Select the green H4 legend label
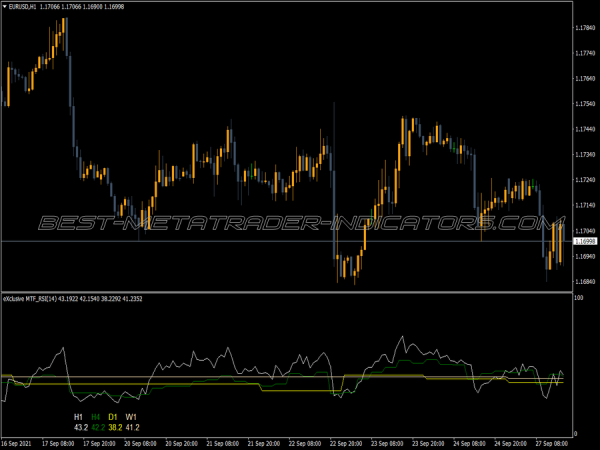Viewport: 600px width, 450px height. 95,417
